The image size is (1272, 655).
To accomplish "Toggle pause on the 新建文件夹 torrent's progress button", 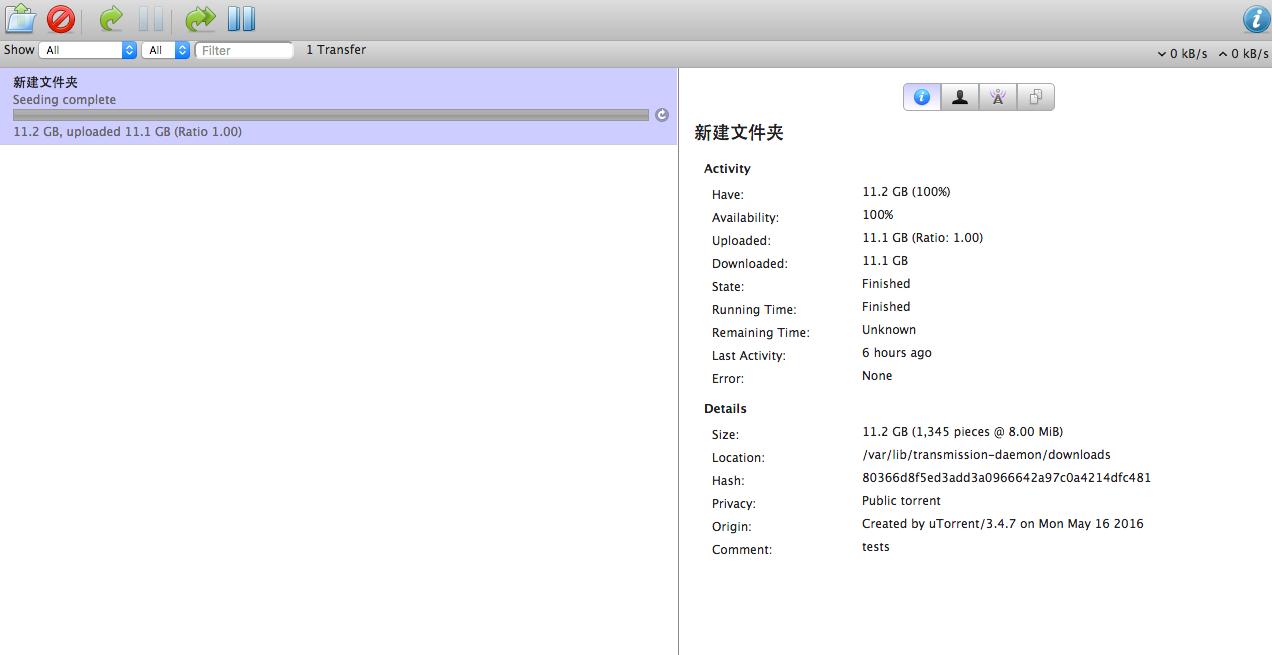I will pyautogui.click(x=661, y=115).
